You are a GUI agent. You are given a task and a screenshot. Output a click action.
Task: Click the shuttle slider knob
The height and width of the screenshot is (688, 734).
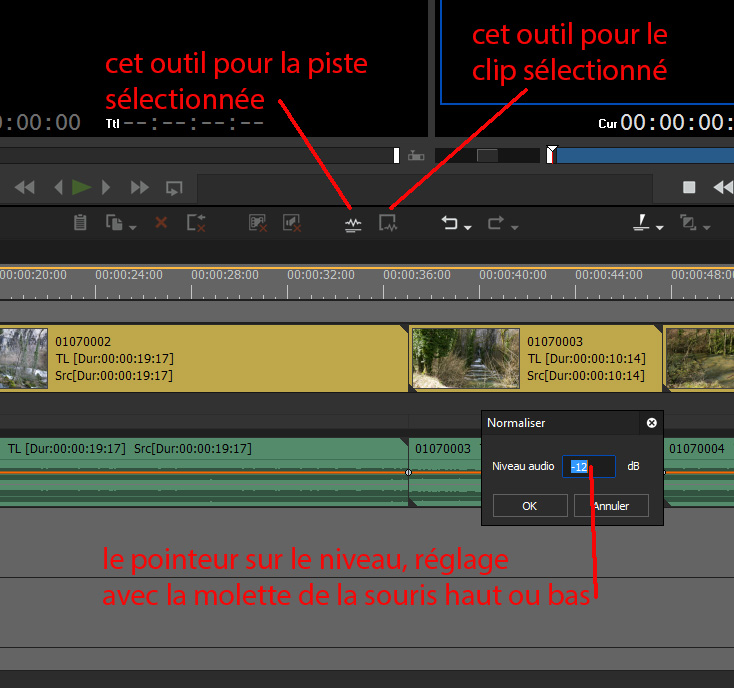[487, 155]
